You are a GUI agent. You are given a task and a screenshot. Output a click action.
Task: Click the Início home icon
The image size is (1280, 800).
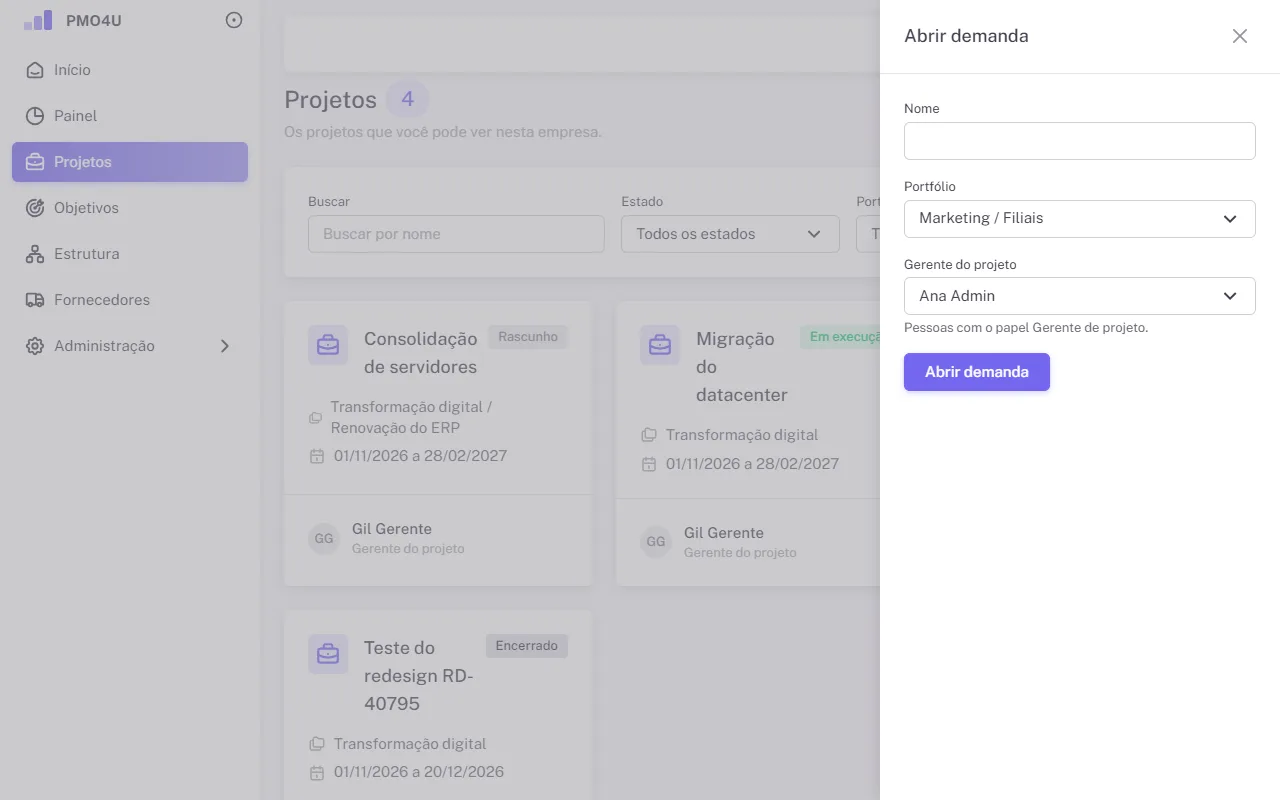point(35,70)
